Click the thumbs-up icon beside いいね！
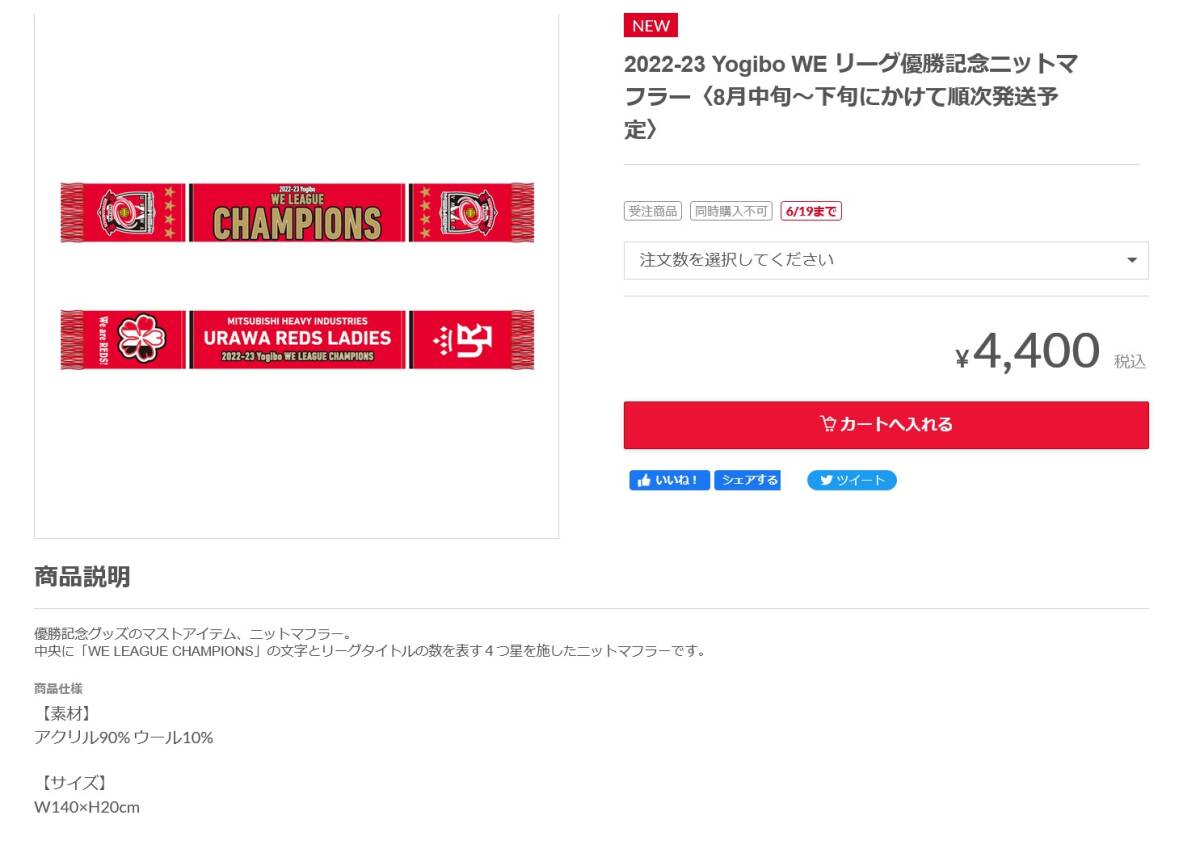Viewport: 1200px width, 849px height. [643, 481]
